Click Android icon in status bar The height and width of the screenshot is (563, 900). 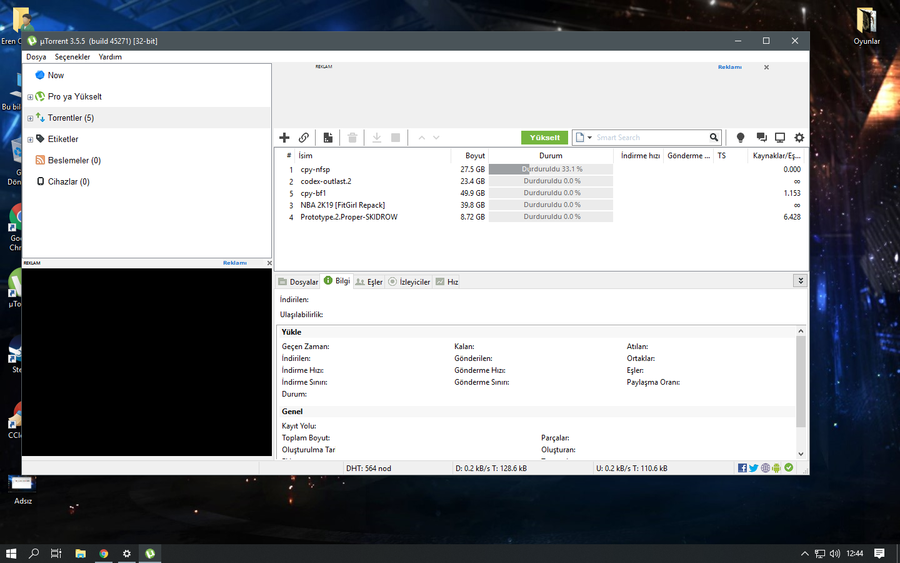coord(777,468)
